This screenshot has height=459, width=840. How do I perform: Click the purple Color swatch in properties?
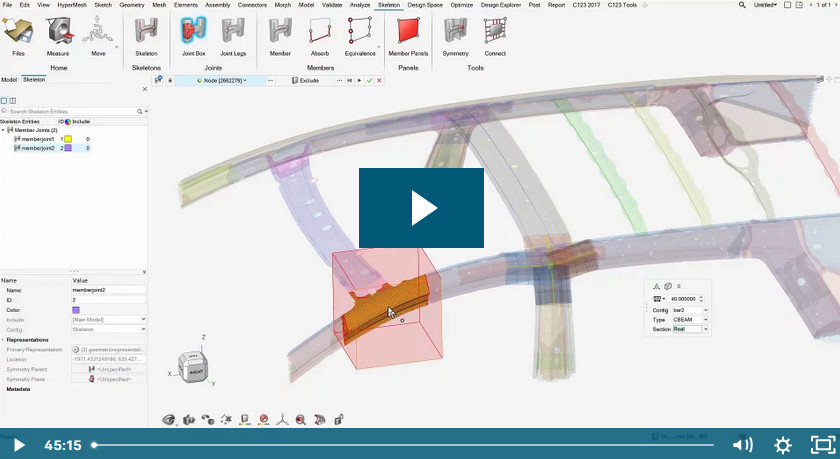point(77,309)
